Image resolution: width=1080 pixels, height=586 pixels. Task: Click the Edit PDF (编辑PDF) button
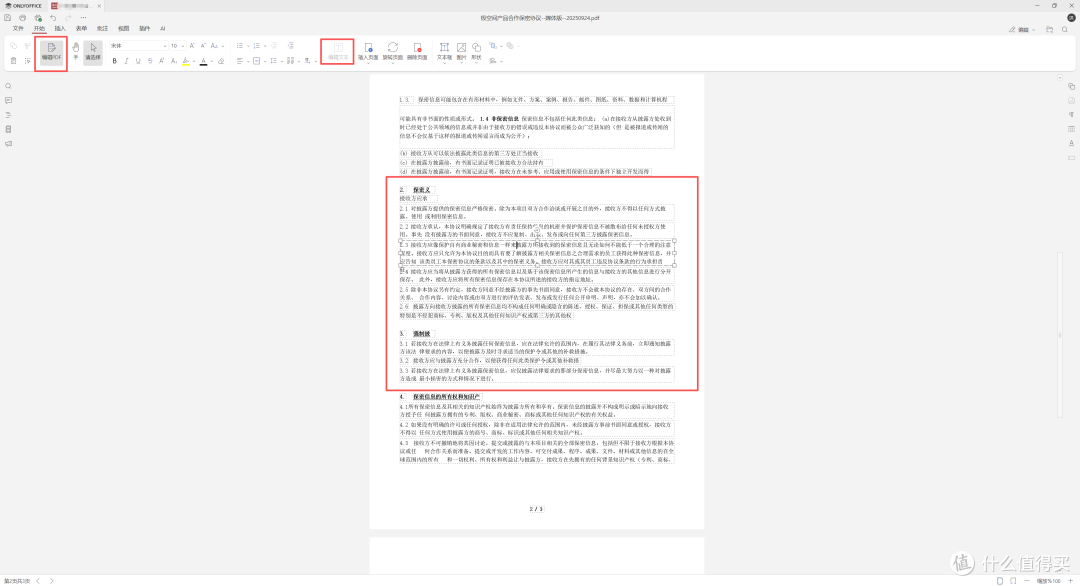52,52
